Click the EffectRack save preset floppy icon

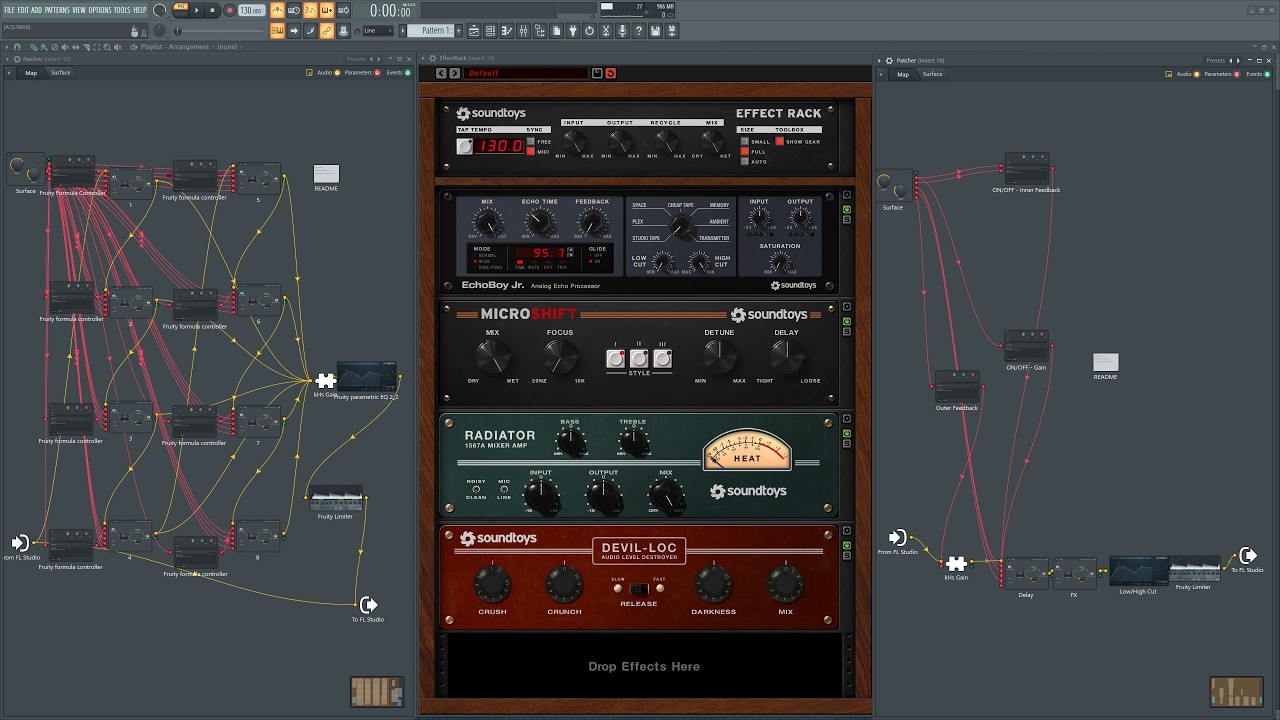pyautogui.click(x=597, y=73)
